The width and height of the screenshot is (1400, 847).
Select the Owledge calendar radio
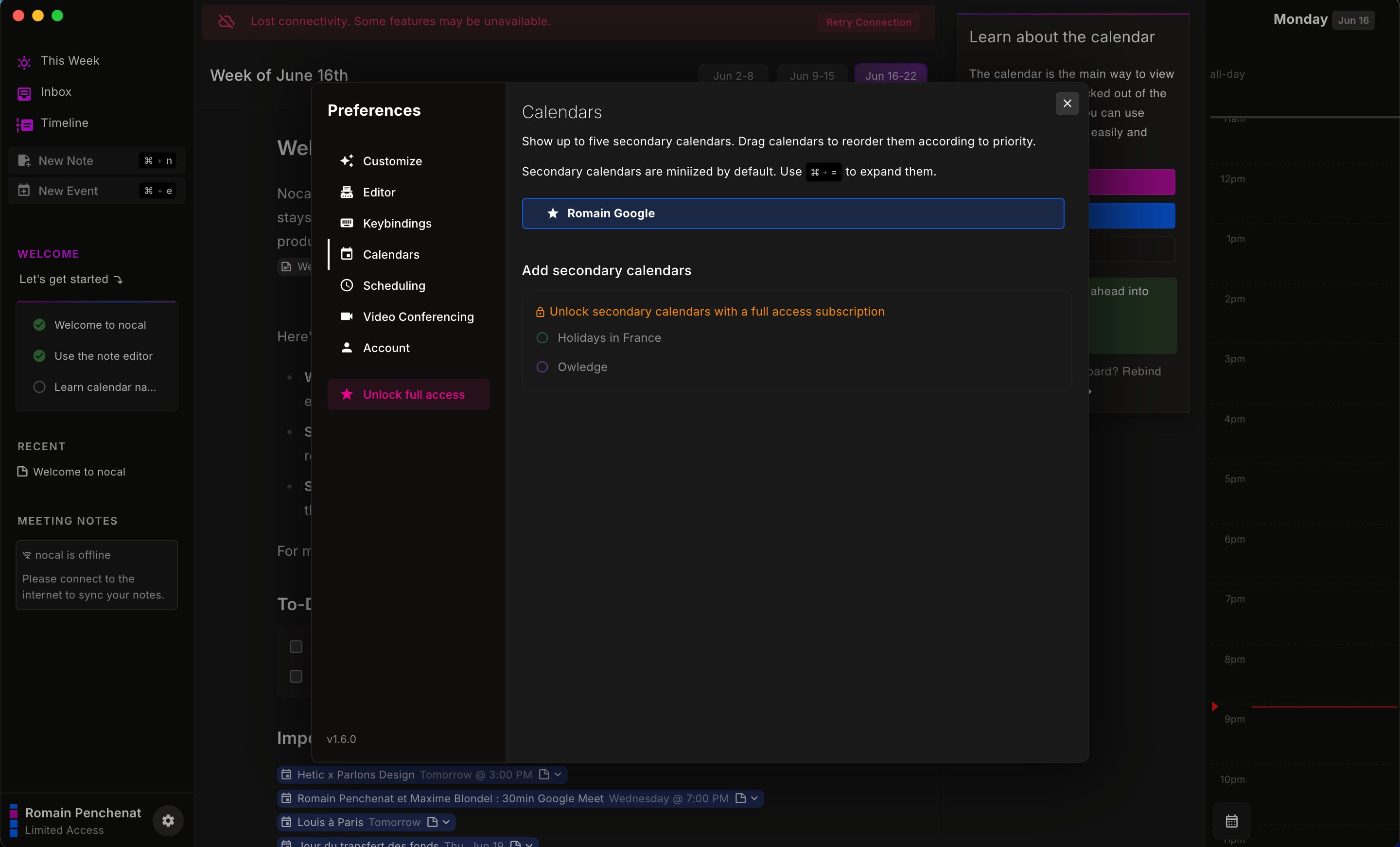point(542,367)
